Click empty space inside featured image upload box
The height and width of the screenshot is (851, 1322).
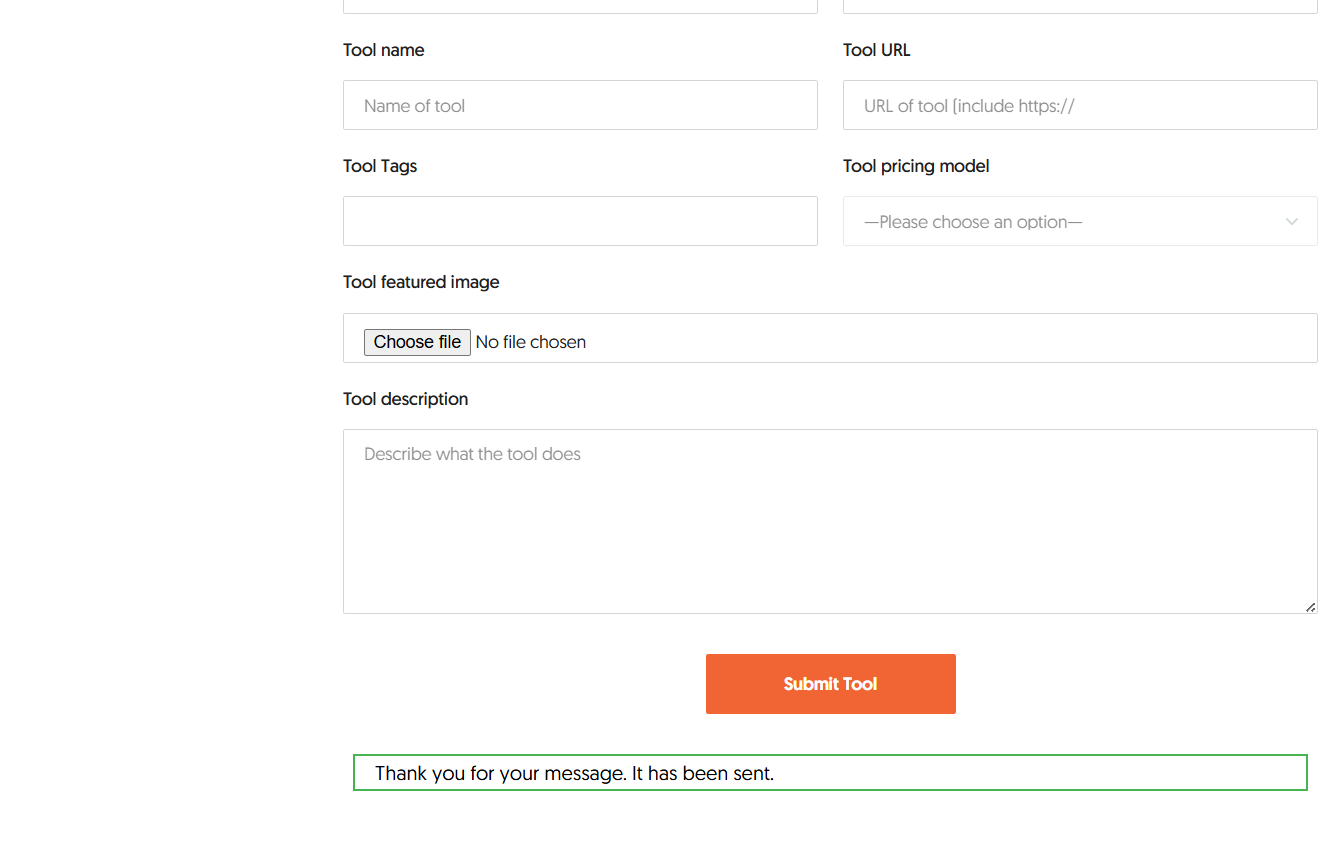click(x=950, y=338)
